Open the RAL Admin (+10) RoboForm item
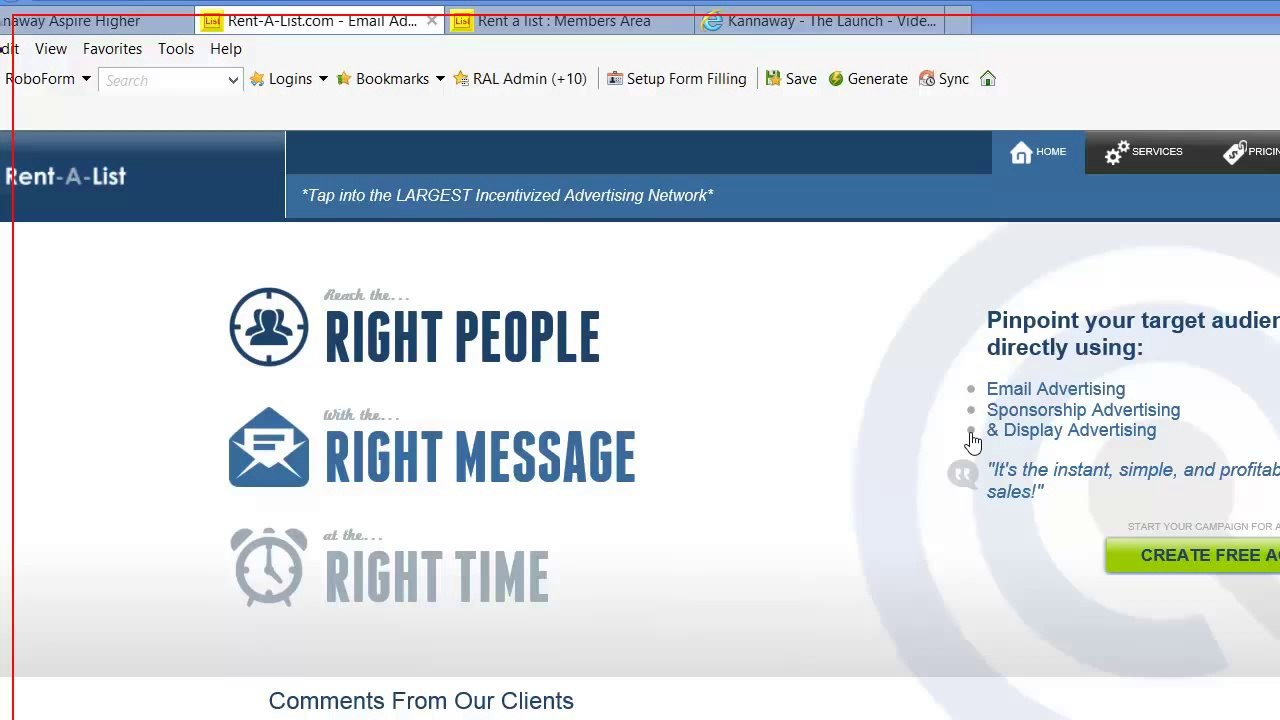 coord(520,79)
